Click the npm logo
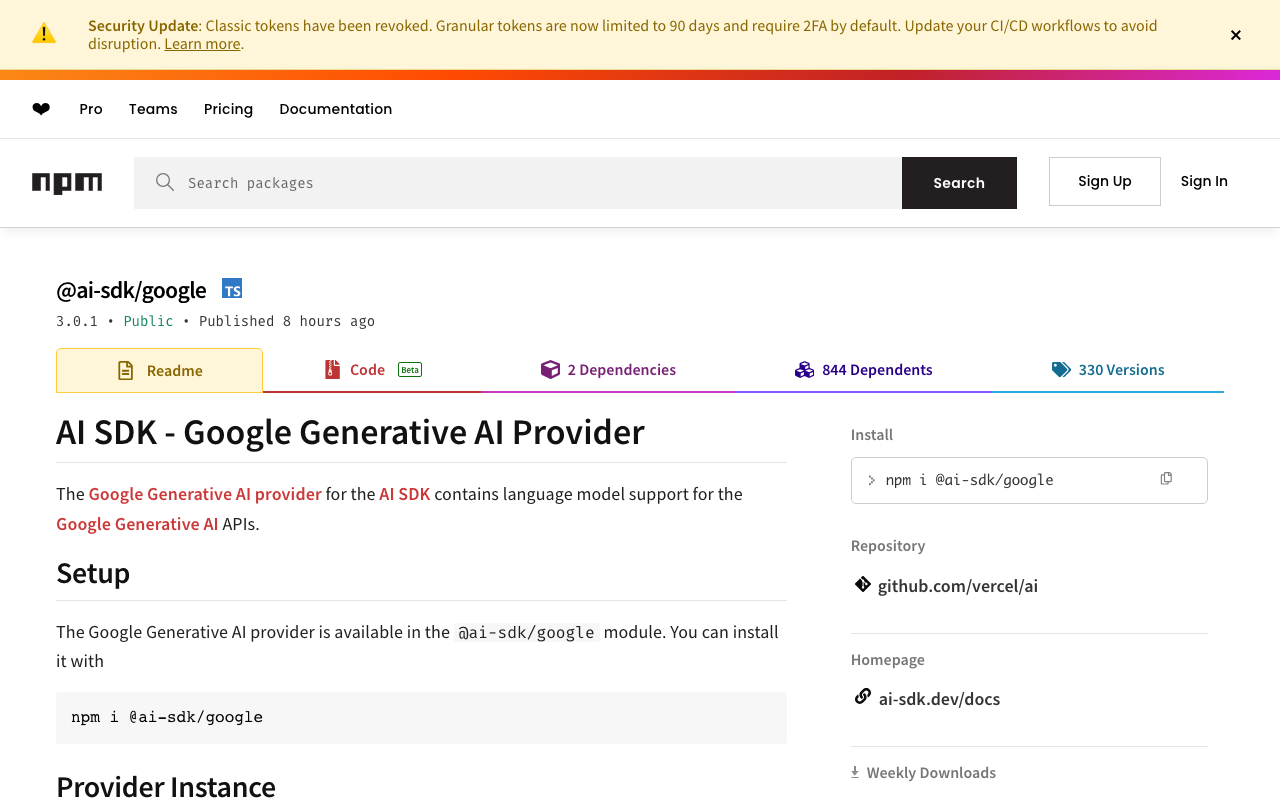The width and height of the screenshot is (1280, 800). click(x=67, y=183)
